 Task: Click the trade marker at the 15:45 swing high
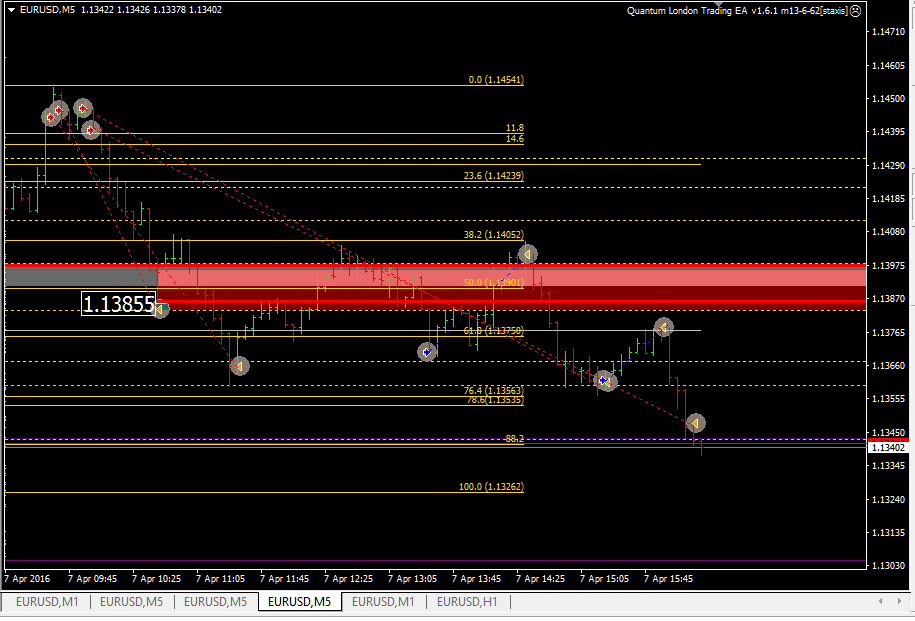(664, 327)
